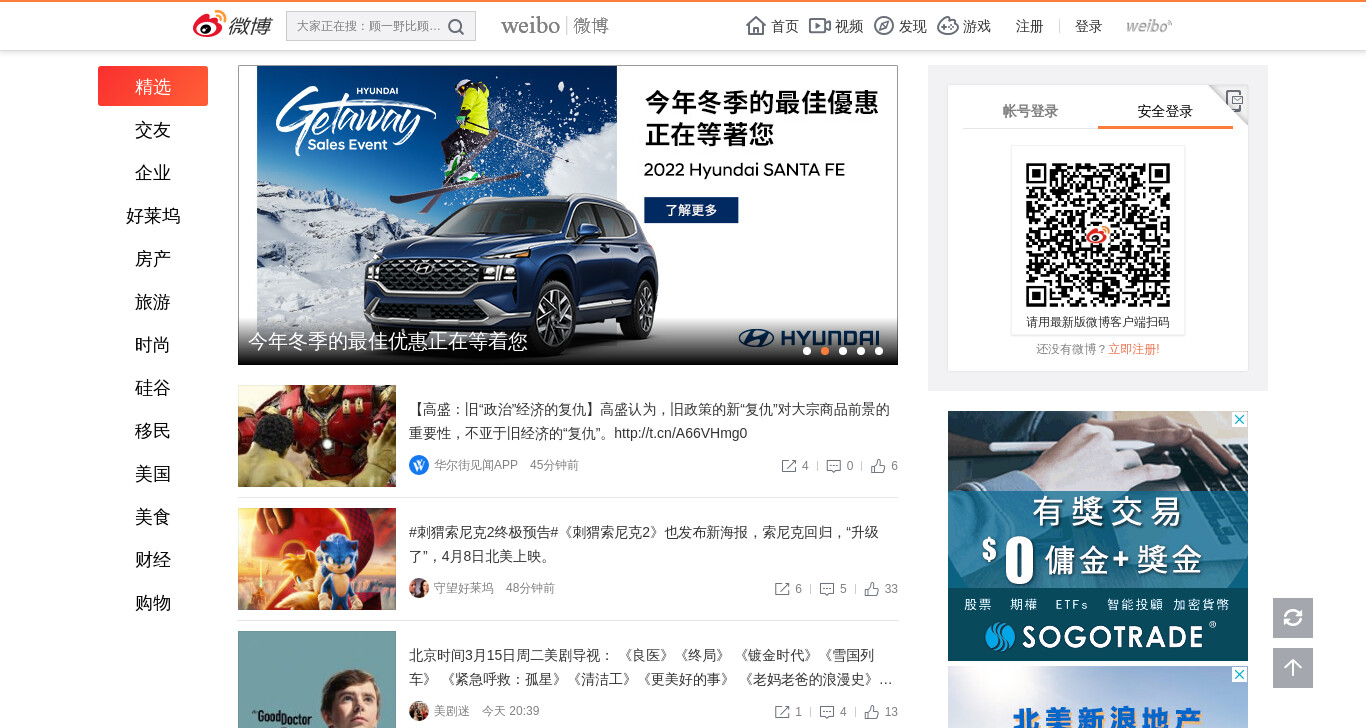Like the 高盛 post

click(x=878, y=466)
